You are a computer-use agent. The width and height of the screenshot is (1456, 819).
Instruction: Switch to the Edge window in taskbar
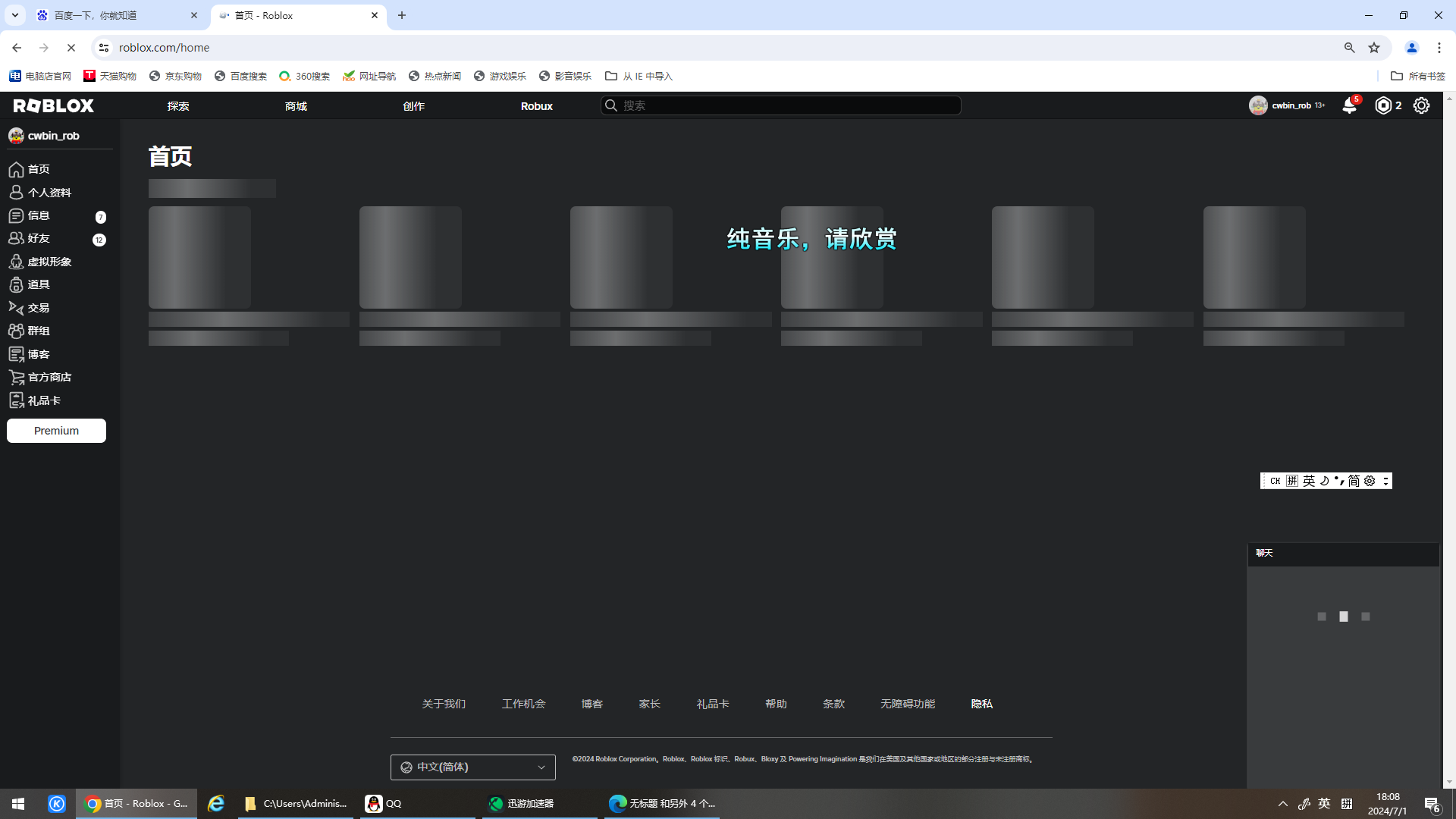pos(662,804)
